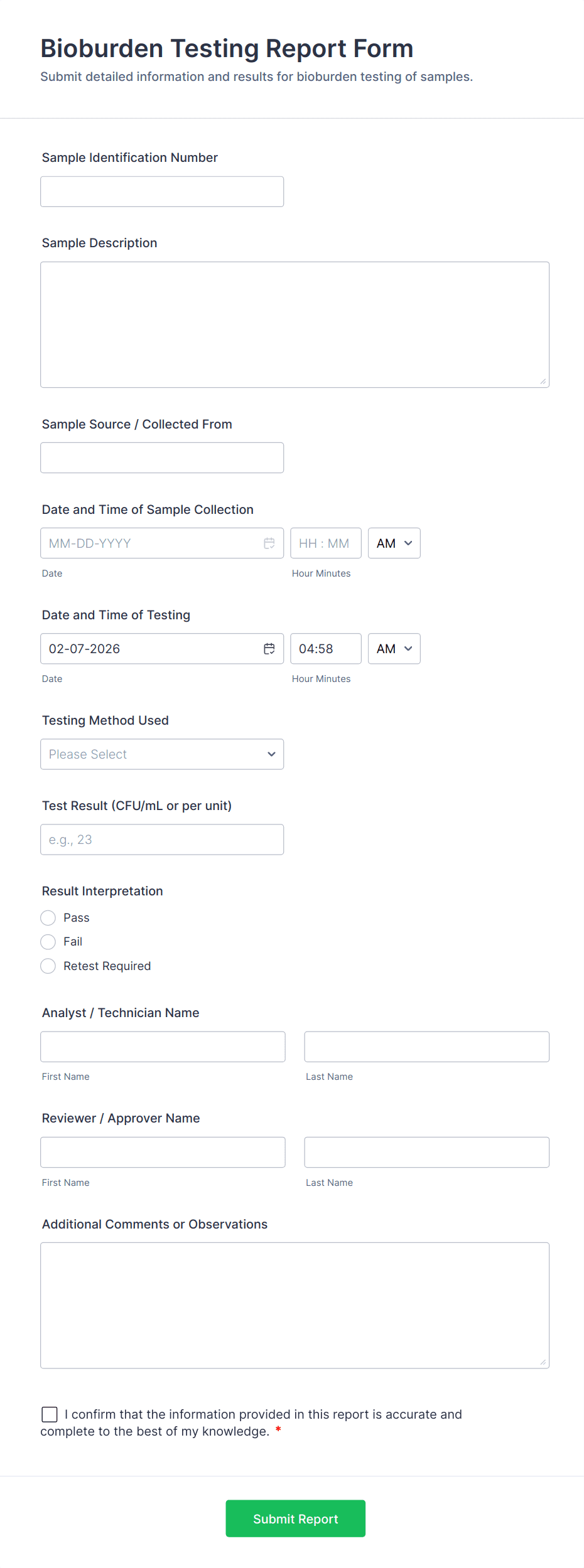The height and width of the screenshot is (1568, 584).
Task: Open calendar icon for Sample Collection date
Action: [x=269, y=543]
